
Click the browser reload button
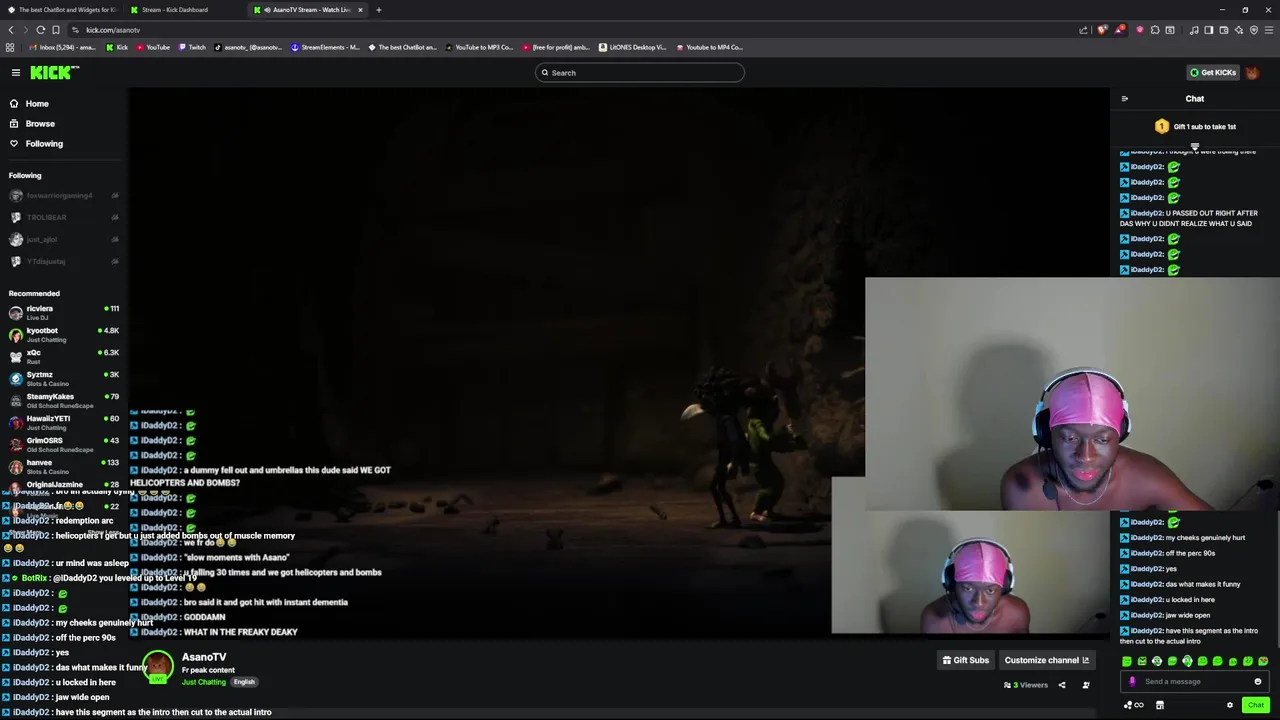pos(40,30)
